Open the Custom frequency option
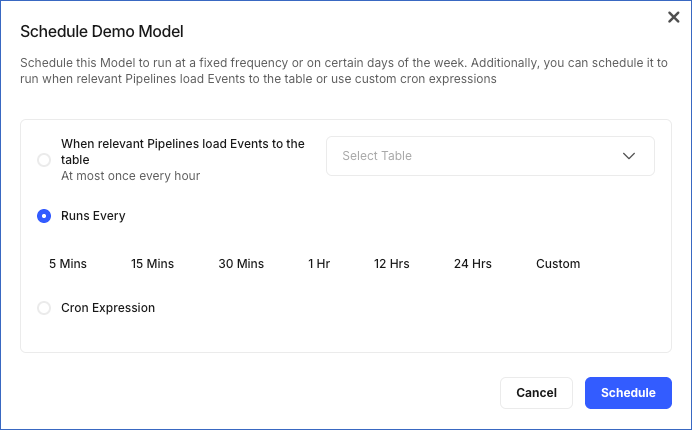The image size is (692, 430). tap(558, 264)
